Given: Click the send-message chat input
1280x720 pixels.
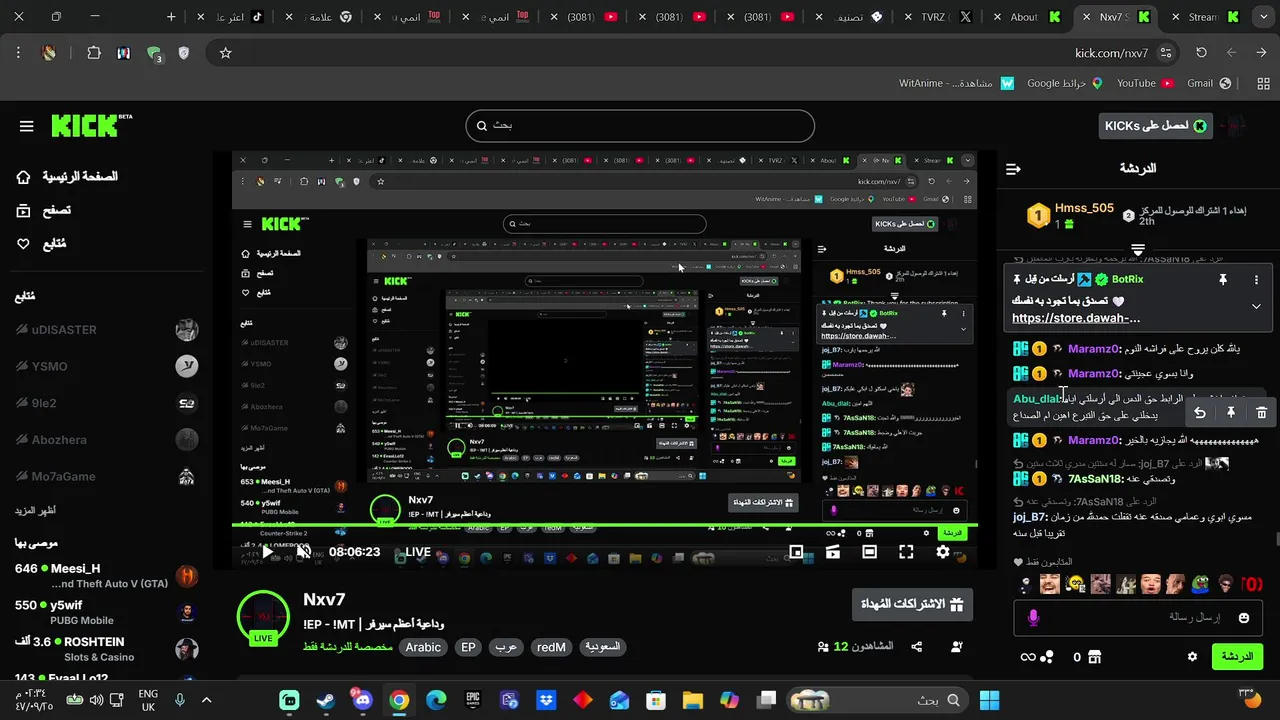Looking at the screenshot, I should (x=1138, y=618).
